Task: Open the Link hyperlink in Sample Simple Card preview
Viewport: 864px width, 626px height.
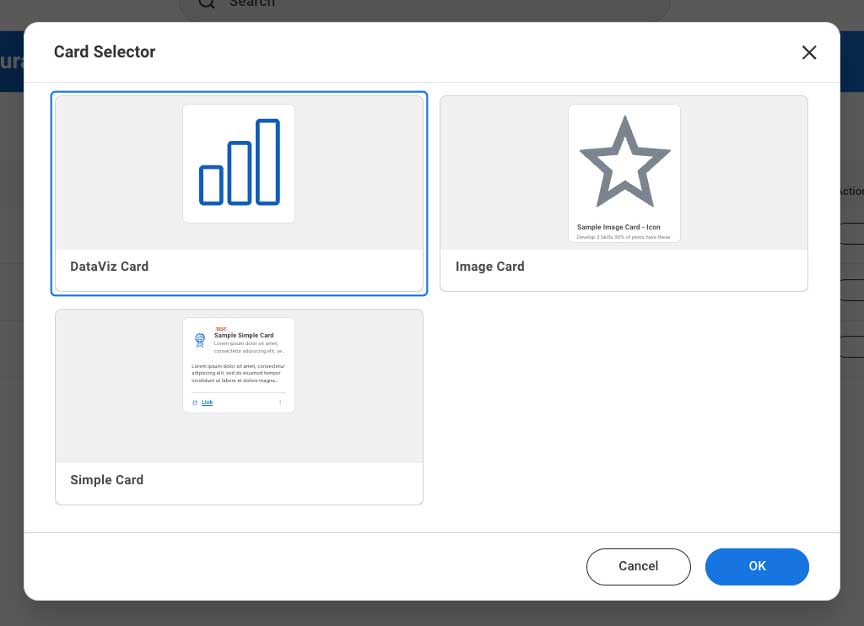Action: pyautogui.click(x=206, y=402)
